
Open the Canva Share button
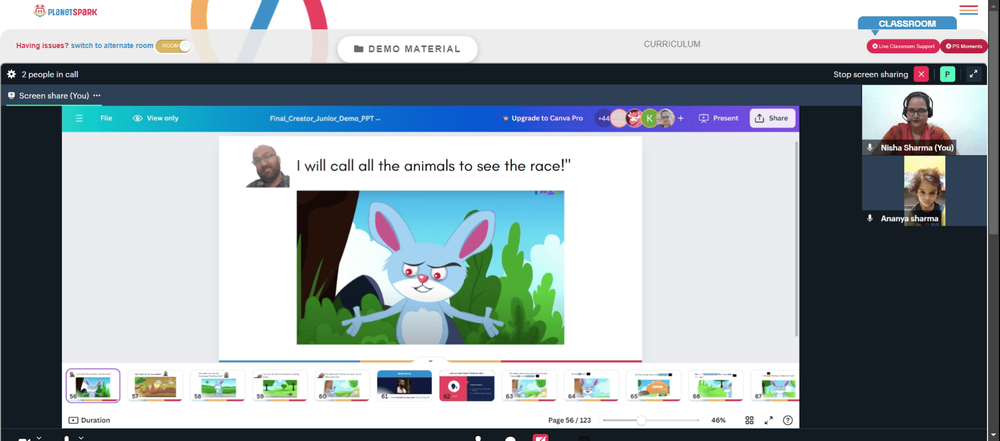[x=772, y=118]
